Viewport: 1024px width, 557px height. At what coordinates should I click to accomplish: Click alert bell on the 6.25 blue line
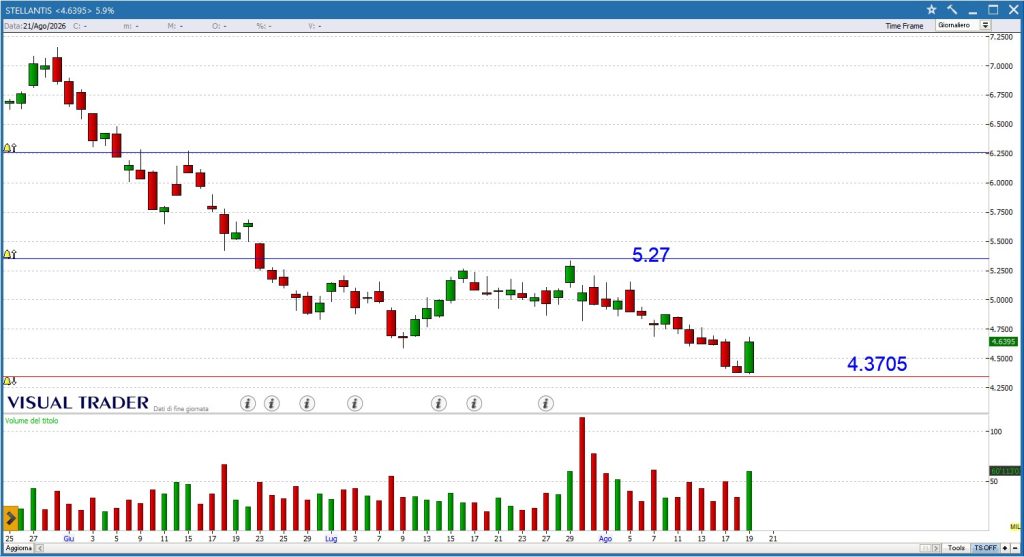click(x=9, y=148)
